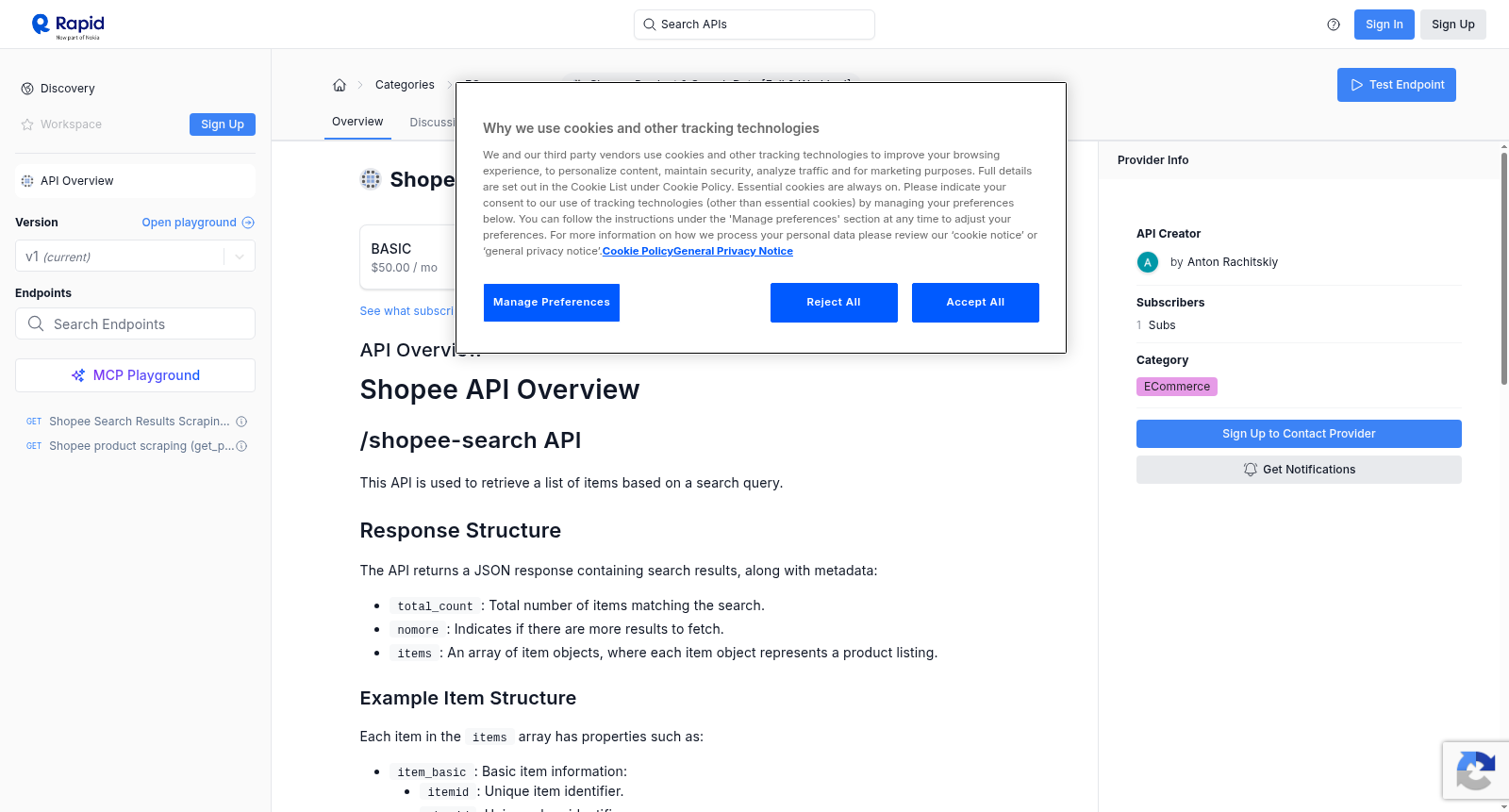The height and width of the screenshot is (812, 1509).
Task: Open the MCP Playground button
Action: 135,375
